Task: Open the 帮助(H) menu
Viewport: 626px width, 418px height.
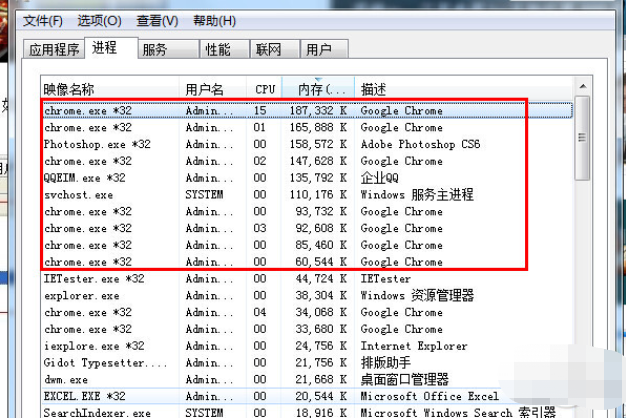Action: [214, 20]
